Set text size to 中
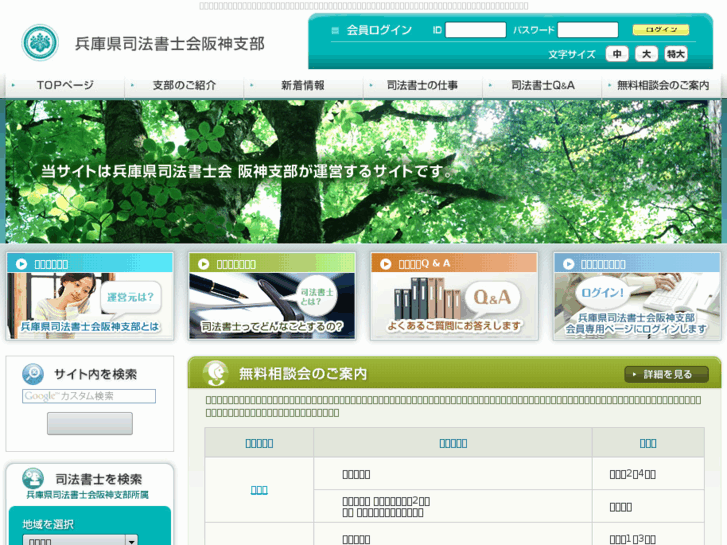Image resolution: width=727 pixels, height=545 pixels. click(617, 54)
